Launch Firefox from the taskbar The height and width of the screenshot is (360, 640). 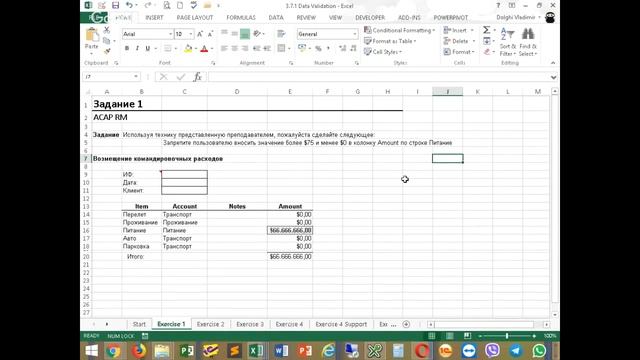coord(138,351)
